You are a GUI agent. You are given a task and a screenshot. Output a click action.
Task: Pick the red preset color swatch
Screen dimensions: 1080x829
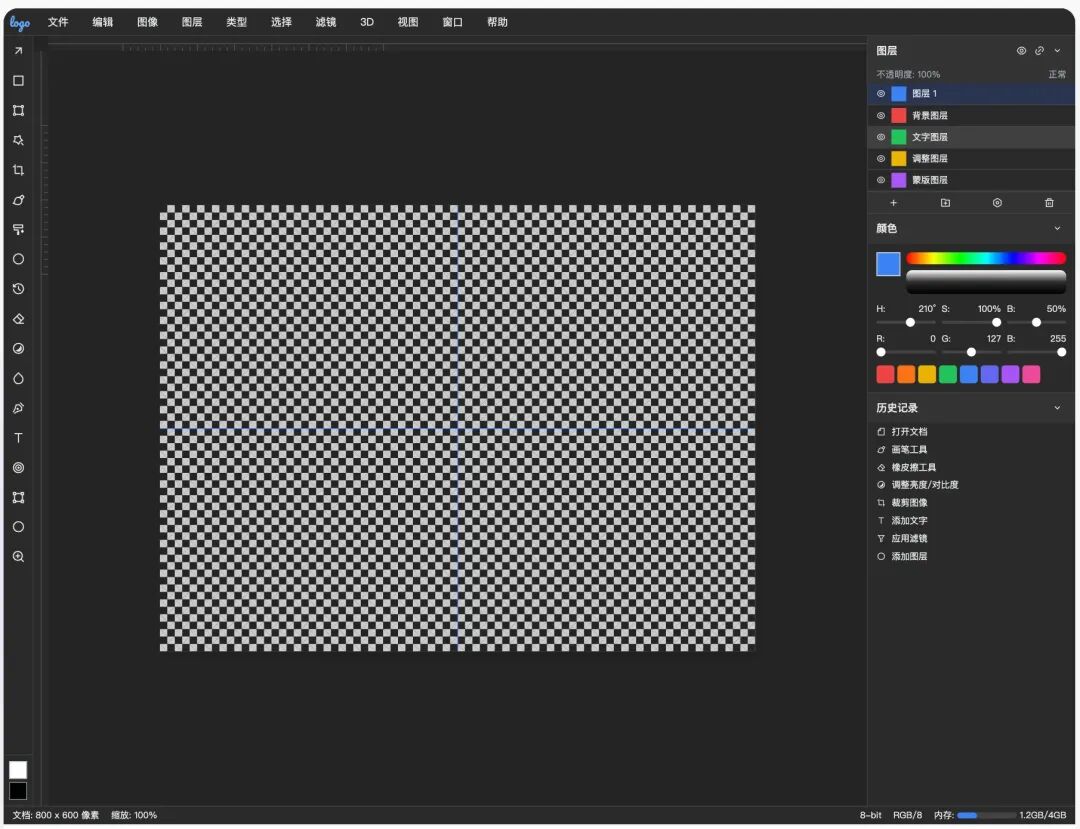tap(885, 374)
